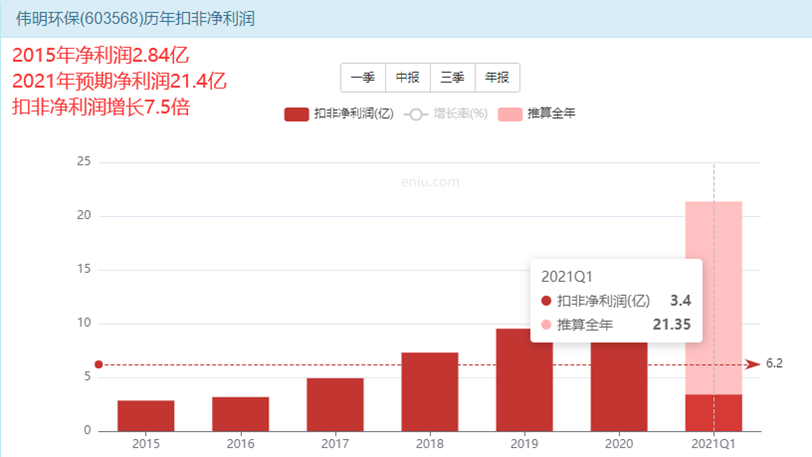Select the 2018 profit bar
Viewport: 812px width, 457px height.
pyautogui.click(x=430, y=392)
